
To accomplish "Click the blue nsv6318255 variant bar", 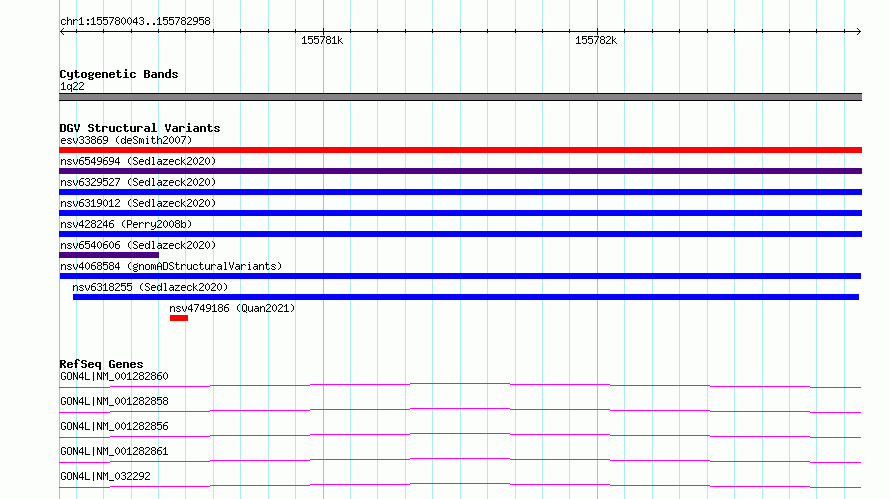I will click(x=466, y=297).
